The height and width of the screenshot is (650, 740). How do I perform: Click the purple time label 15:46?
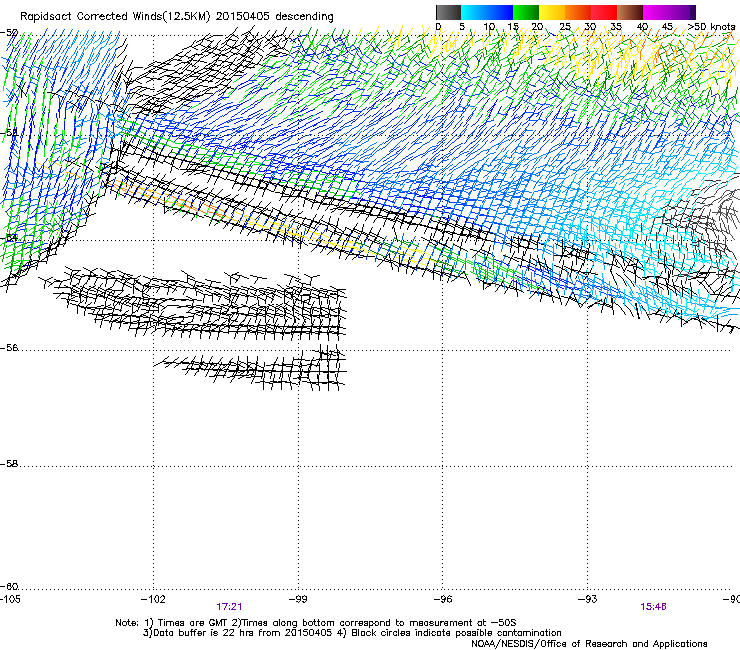pos(653,607)
